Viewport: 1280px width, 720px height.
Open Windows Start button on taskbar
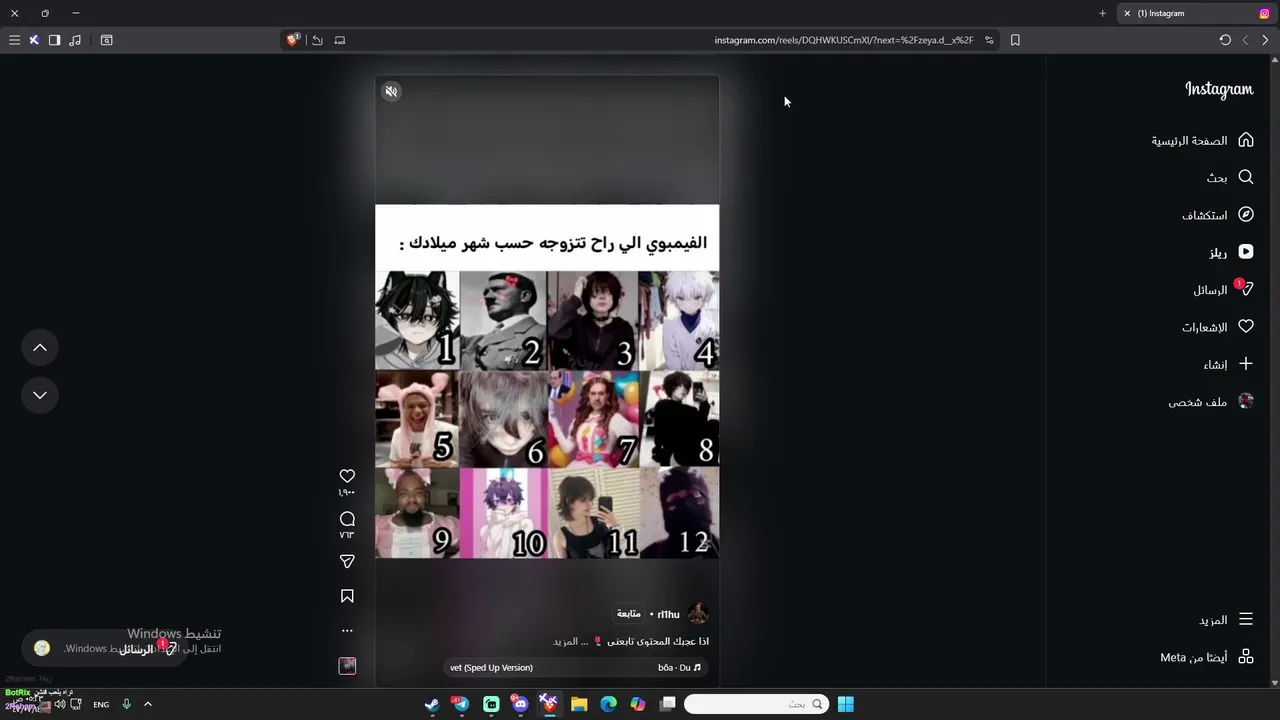(x=846, y=704)
